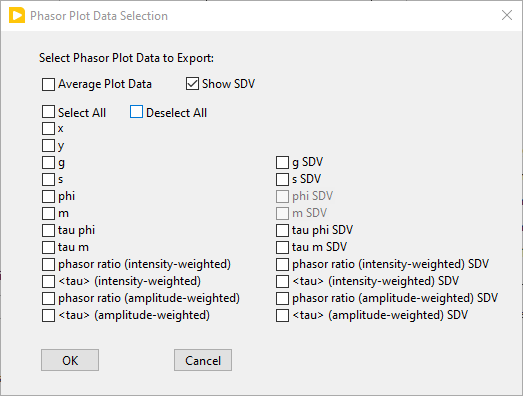
Task: Enable the Average Plot Data checkbox
Action: 48,84
